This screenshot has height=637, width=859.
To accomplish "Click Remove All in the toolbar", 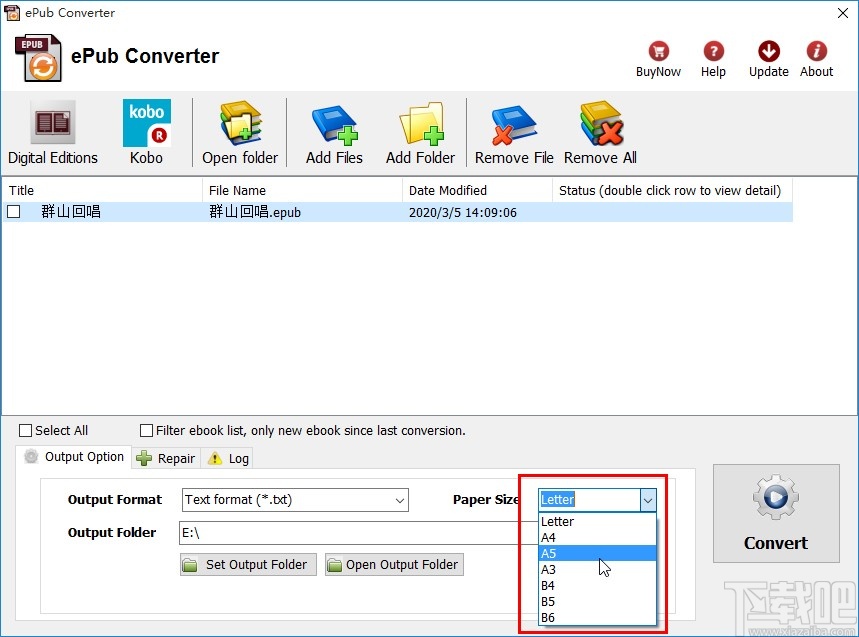I will pyautogui.click(x=600, y=132).
